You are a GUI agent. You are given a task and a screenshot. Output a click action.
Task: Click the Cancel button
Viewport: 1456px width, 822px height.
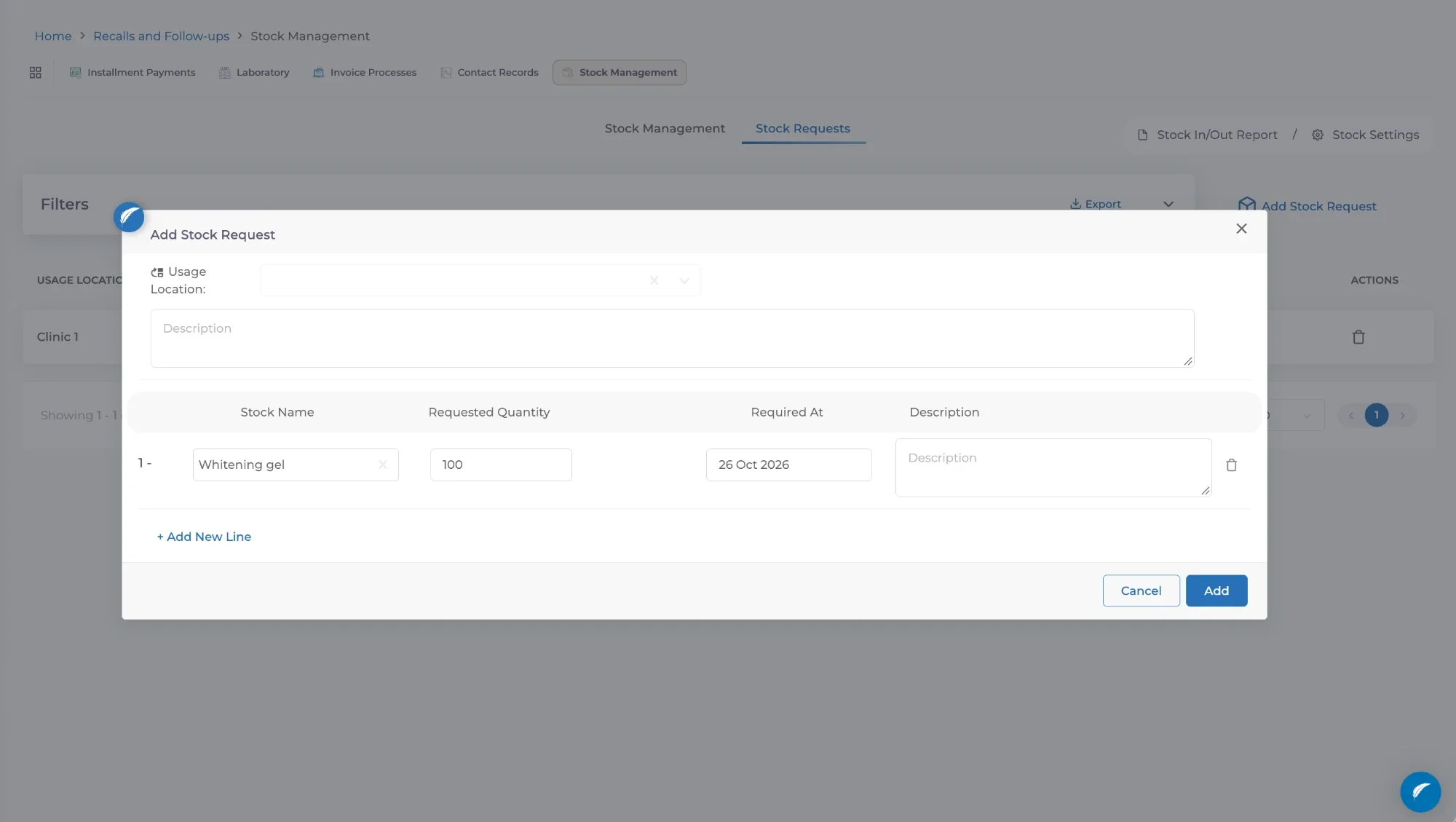(1141, 590)
